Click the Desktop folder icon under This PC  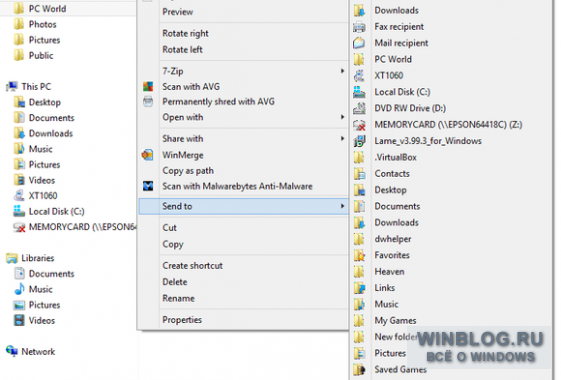(19, 102)
